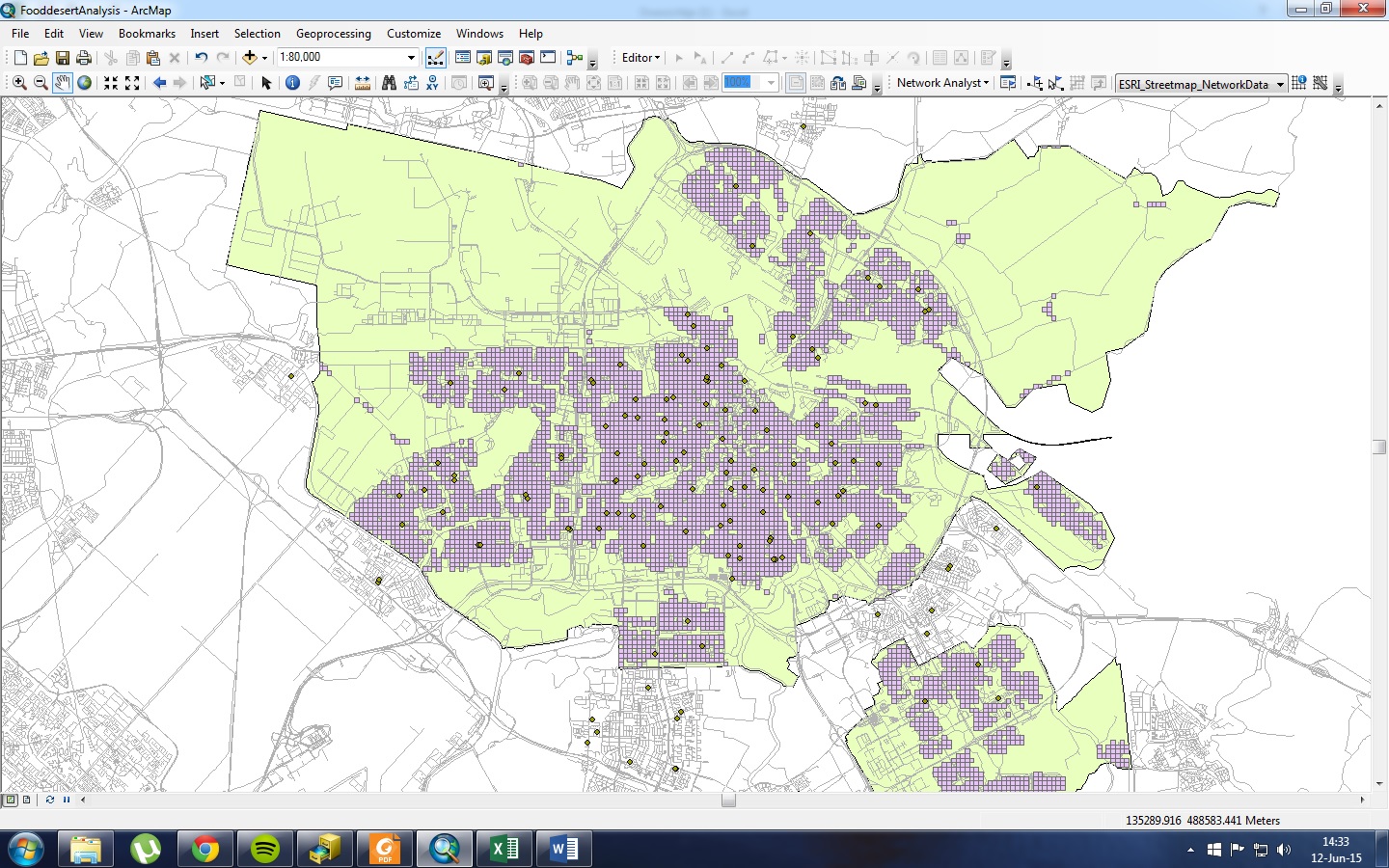Save the current map document
The width and height of the screenshot is (1389, 868).
(63, 58)
